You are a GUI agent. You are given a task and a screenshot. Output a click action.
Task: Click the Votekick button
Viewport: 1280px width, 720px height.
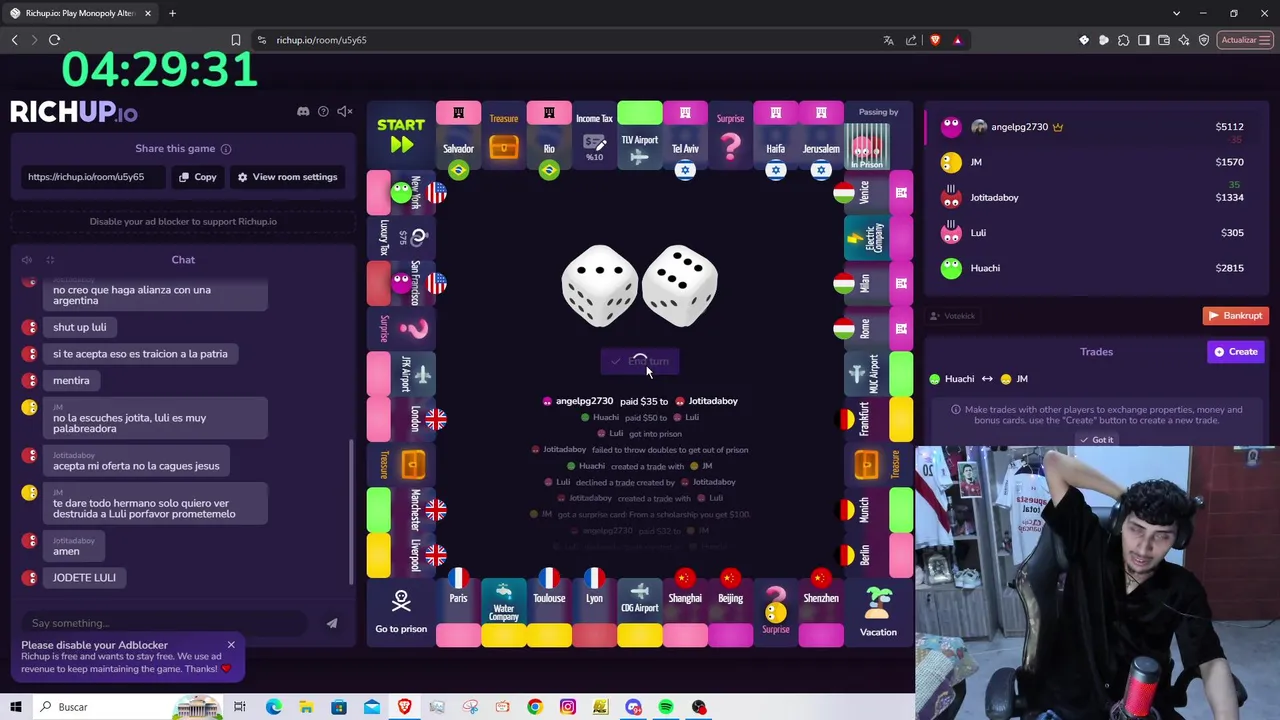(x=953, y=316)
